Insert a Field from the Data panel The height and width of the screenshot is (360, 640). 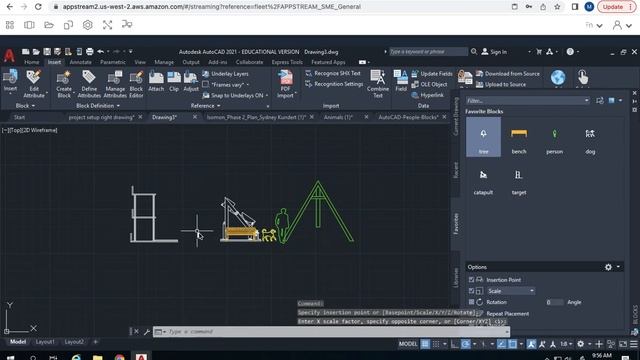click(401, 81)
